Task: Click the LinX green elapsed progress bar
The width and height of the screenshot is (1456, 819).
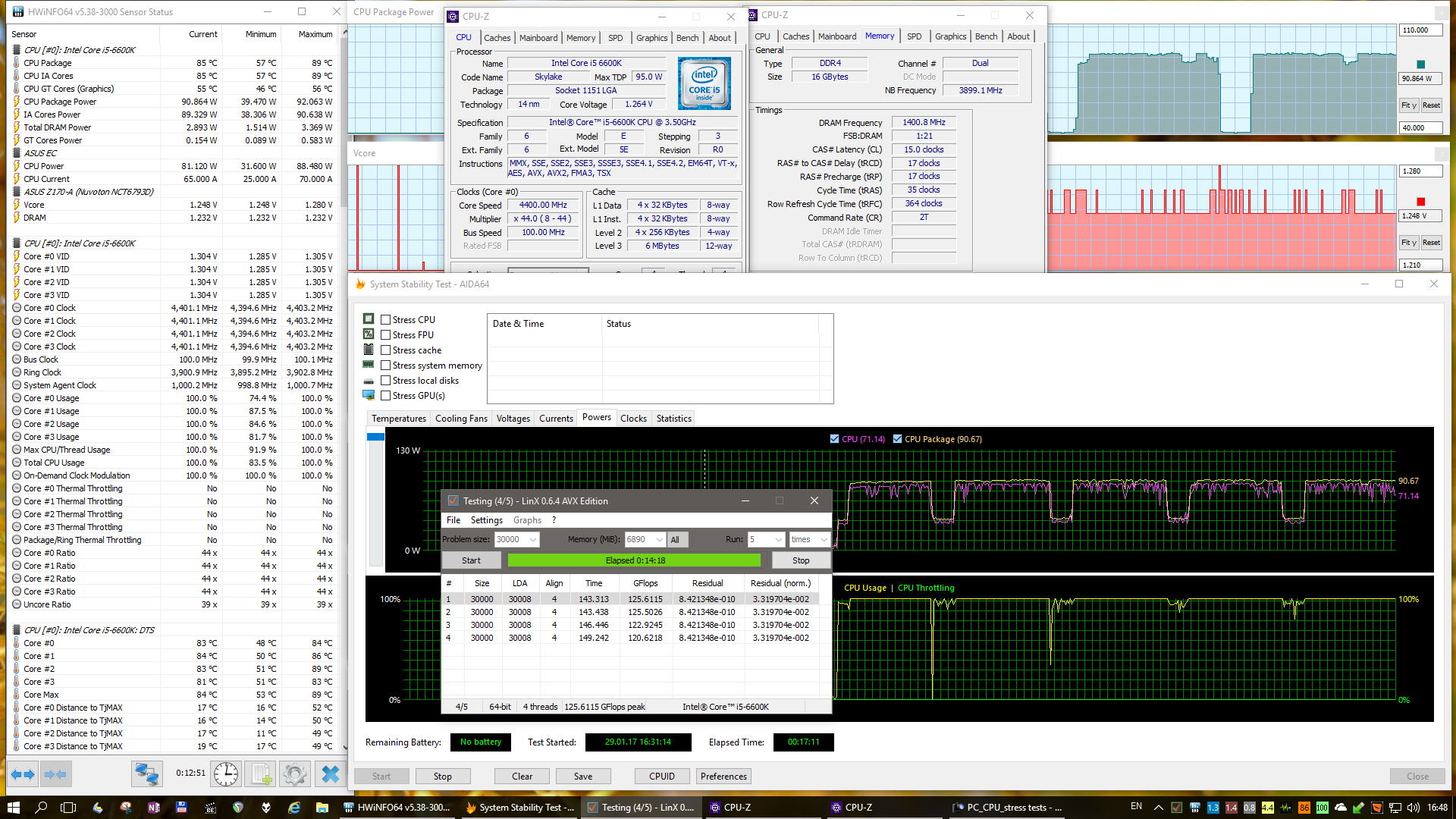Action: [634, 560]
